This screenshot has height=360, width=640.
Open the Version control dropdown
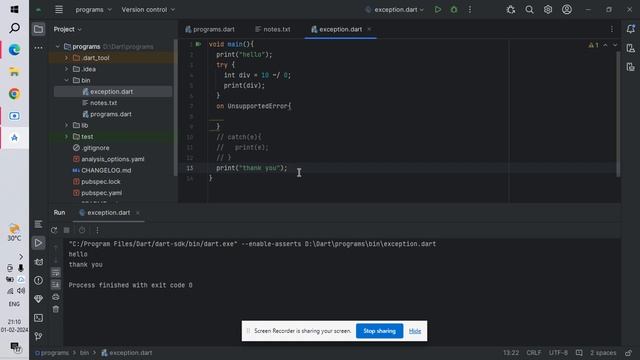pyautogui.click(x=148, y=9)
